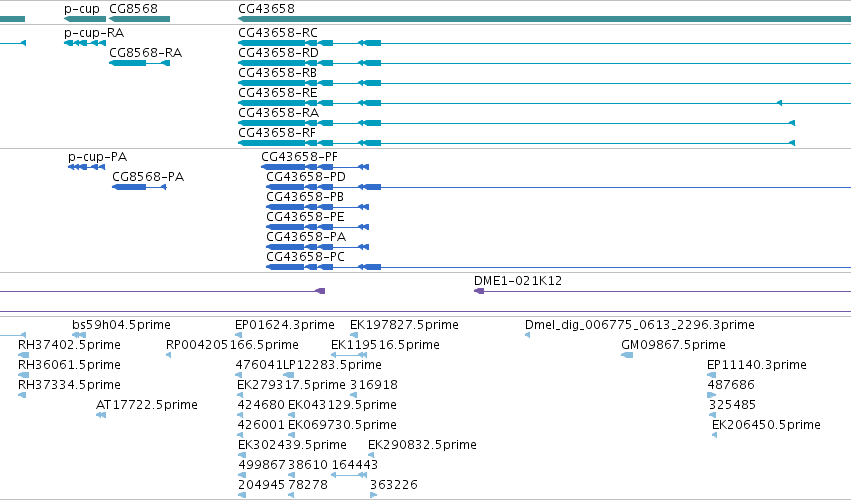851x500 pixels.
Task: Select forward-strand feature 363226
Action: coord(373,495)
